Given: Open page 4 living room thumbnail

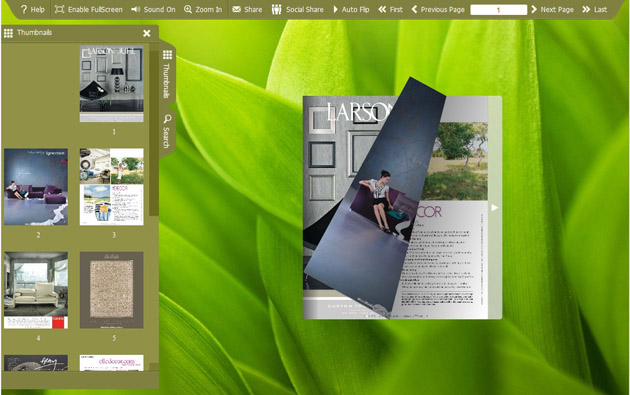Looking at the screenshot, I should 36,290.
